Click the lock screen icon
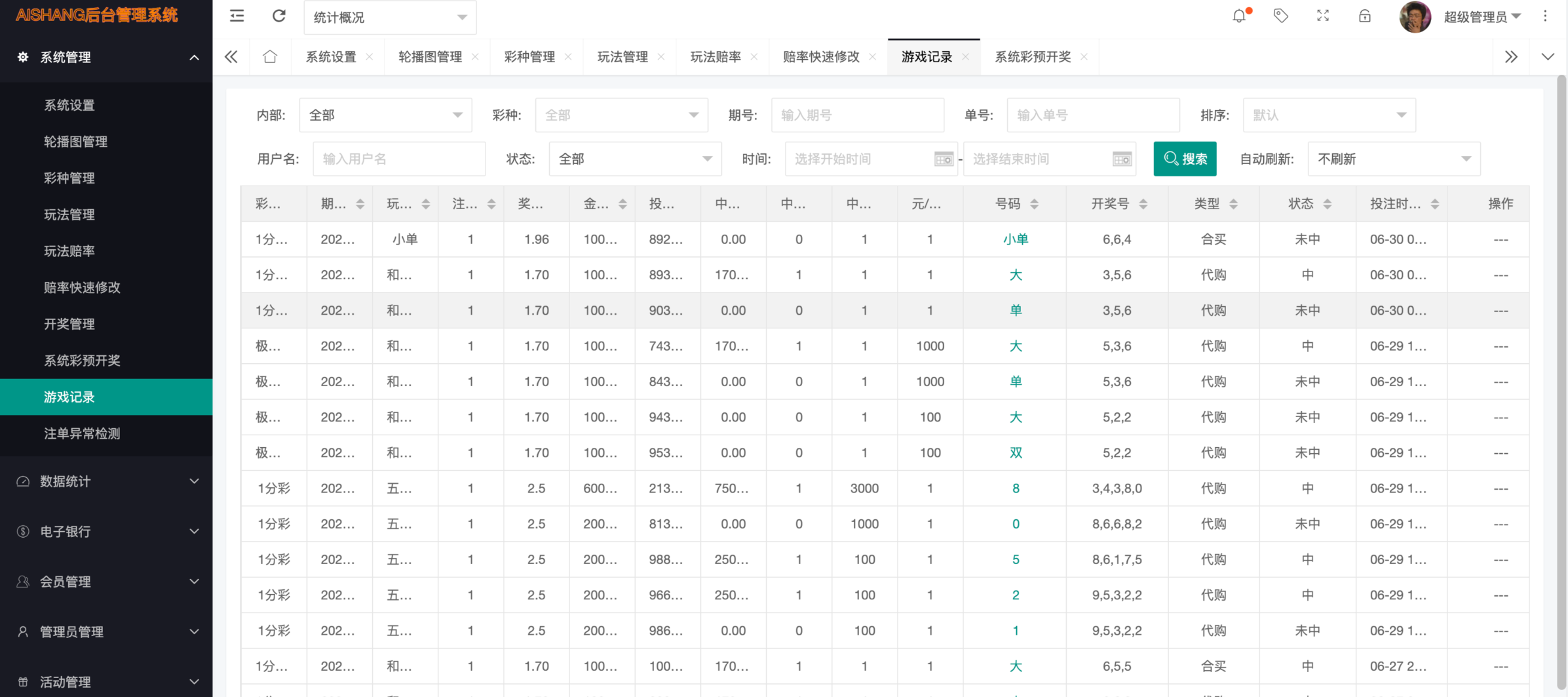 (1365, 16)
